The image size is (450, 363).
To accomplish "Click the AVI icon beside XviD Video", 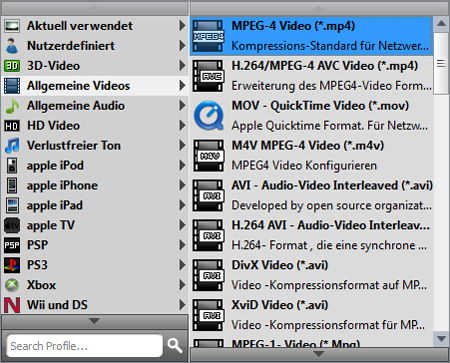I will point(208,315).
